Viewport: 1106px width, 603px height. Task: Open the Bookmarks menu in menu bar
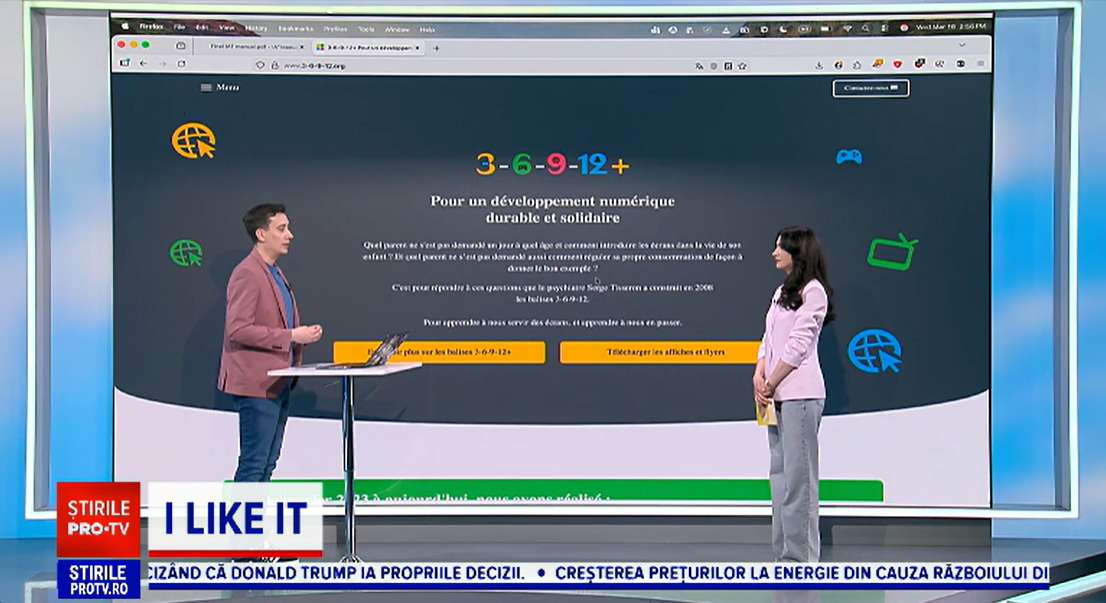tap(295, 28)
